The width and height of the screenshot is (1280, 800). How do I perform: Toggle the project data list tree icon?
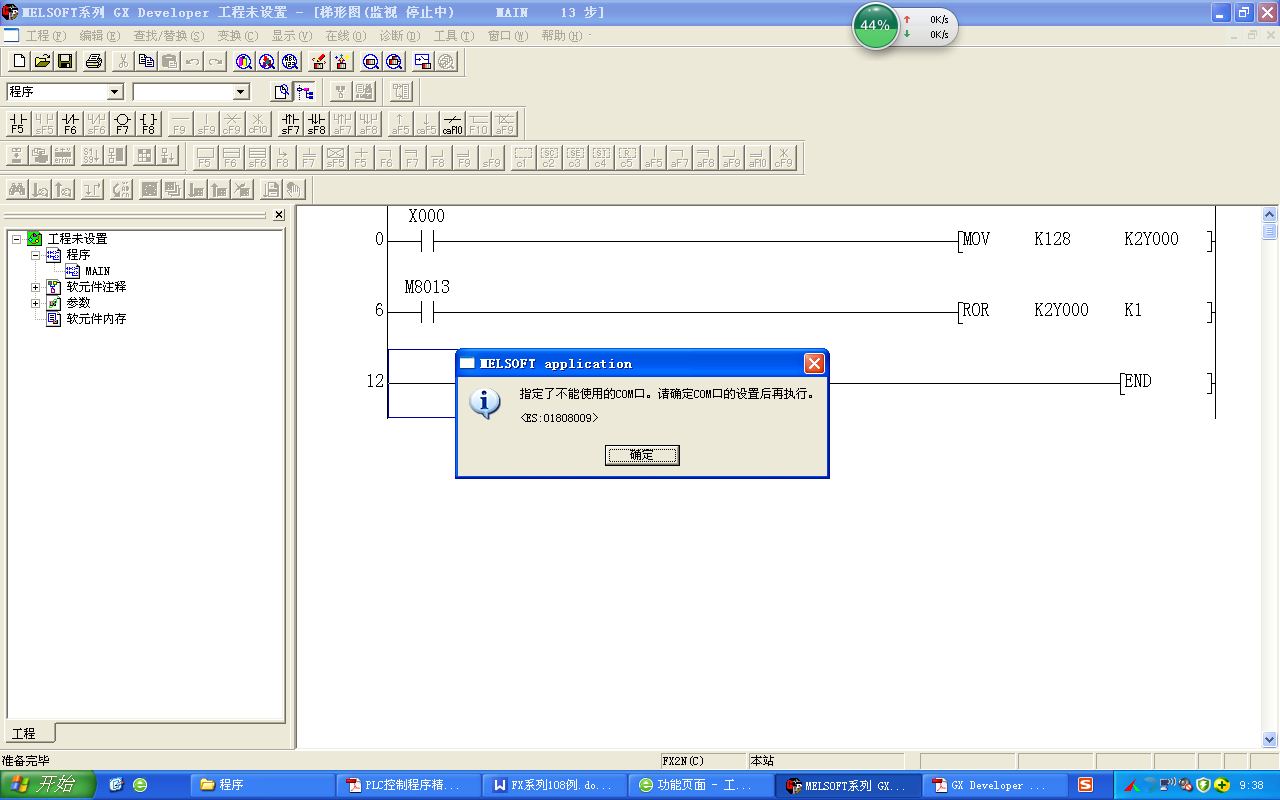coord(305,92)
